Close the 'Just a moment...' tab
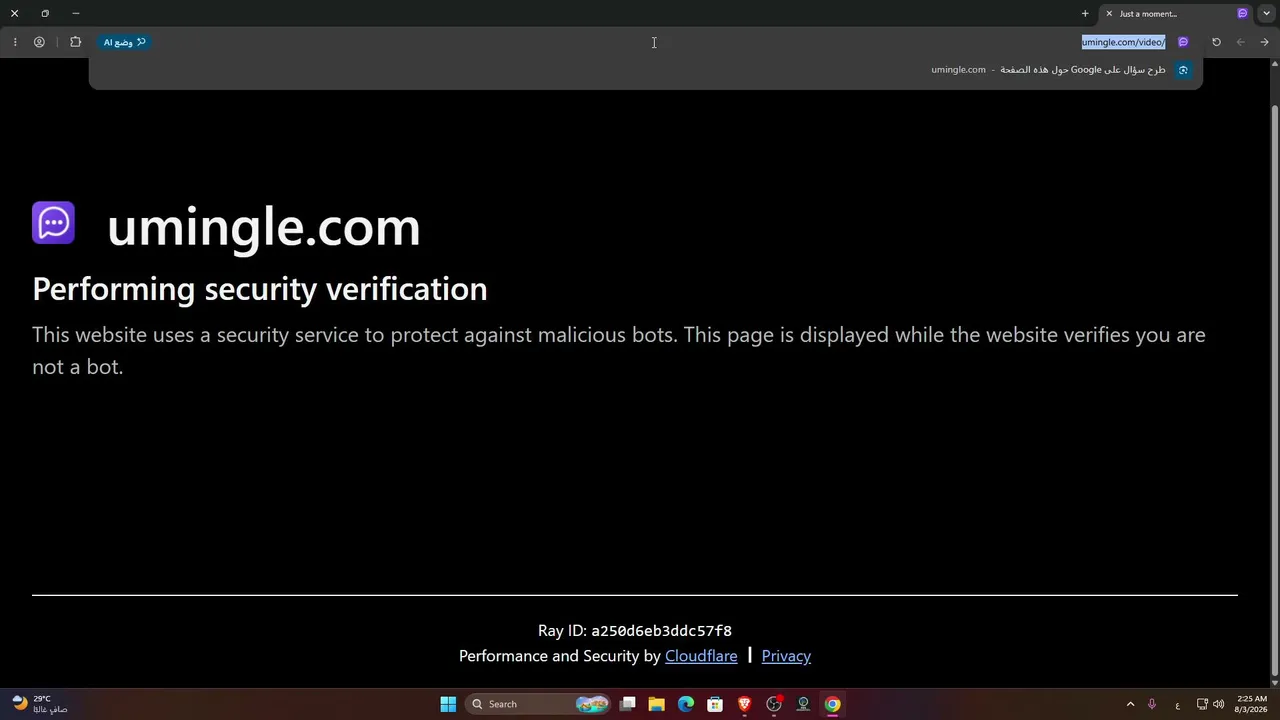1280x720 pixels. 1109,14
